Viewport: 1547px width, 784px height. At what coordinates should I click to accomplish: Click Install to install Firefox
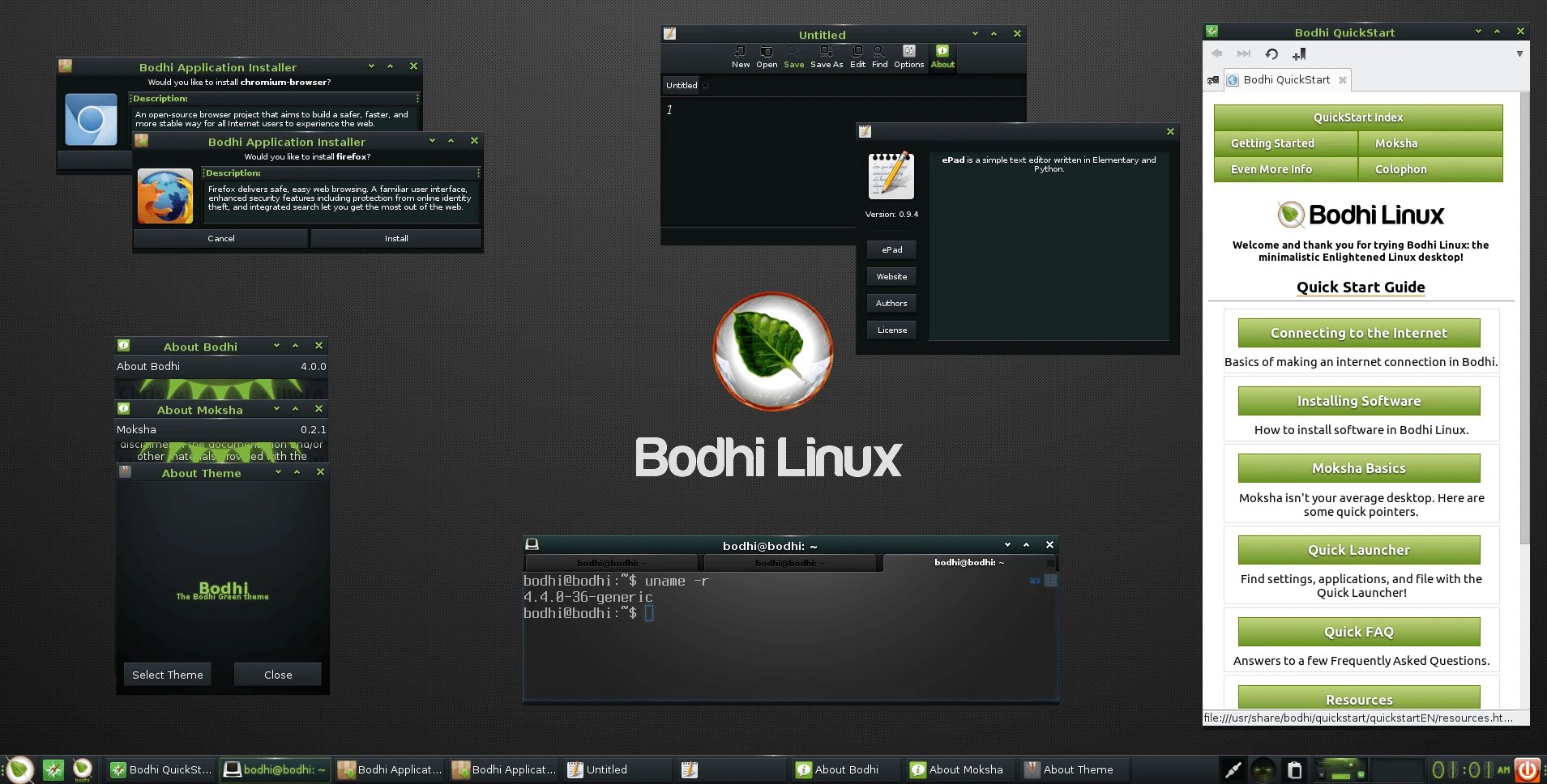pos(395,238)
